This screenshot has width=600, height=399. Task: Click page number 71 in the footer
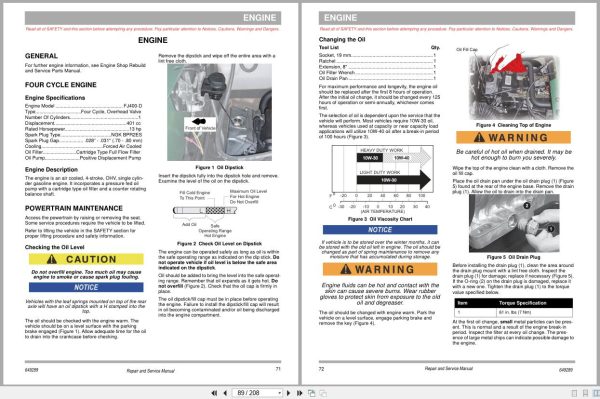(x=278, y=369)
